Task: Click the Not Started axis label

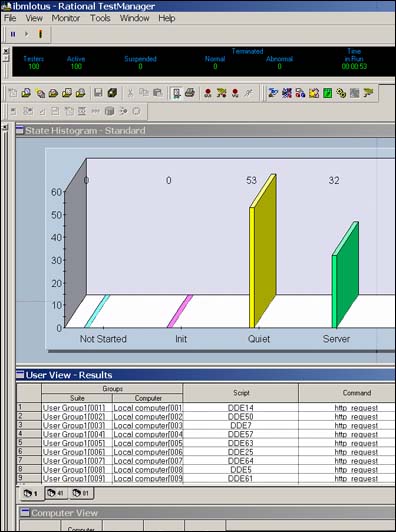Action: pyautogui.click(x=103, y=339)
